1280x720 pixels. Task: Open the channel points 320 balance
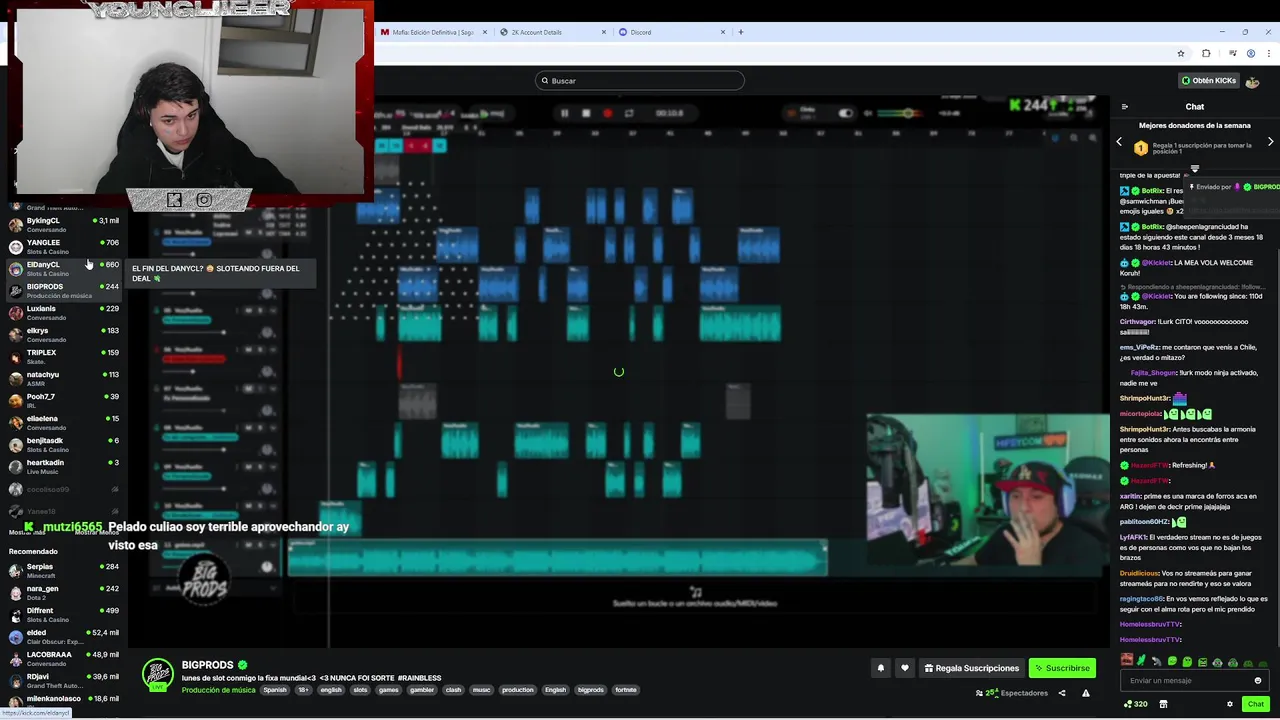(1135, 704)
